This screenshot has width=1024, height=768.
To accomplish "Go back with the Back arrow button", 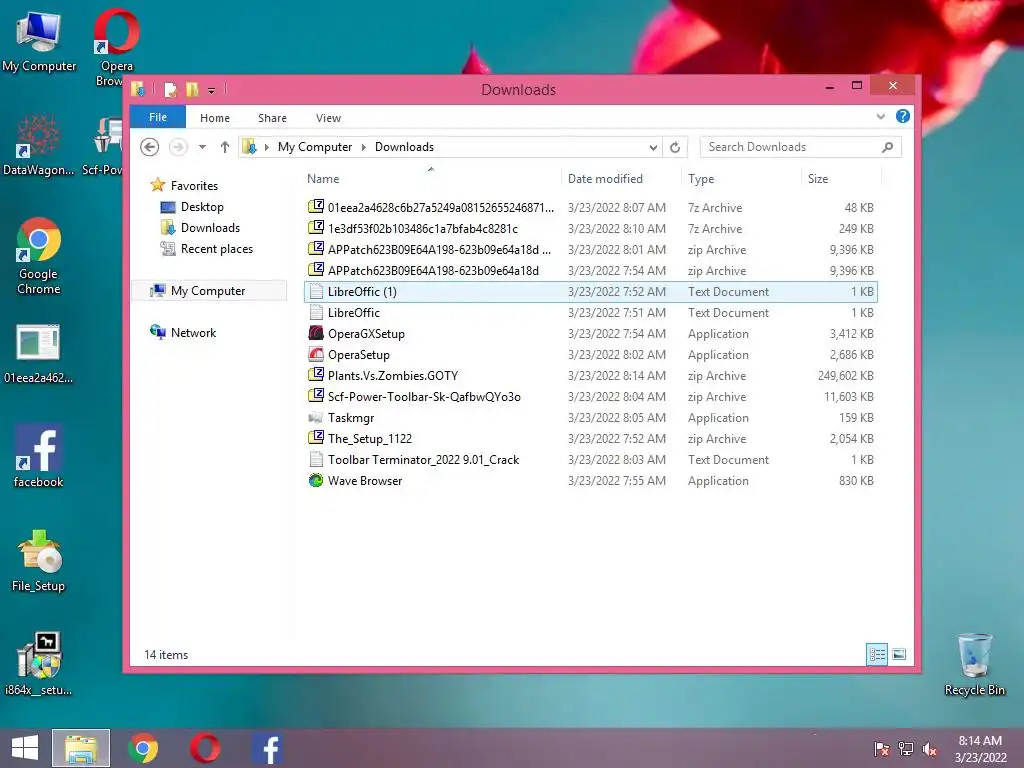I will [150, 147].
